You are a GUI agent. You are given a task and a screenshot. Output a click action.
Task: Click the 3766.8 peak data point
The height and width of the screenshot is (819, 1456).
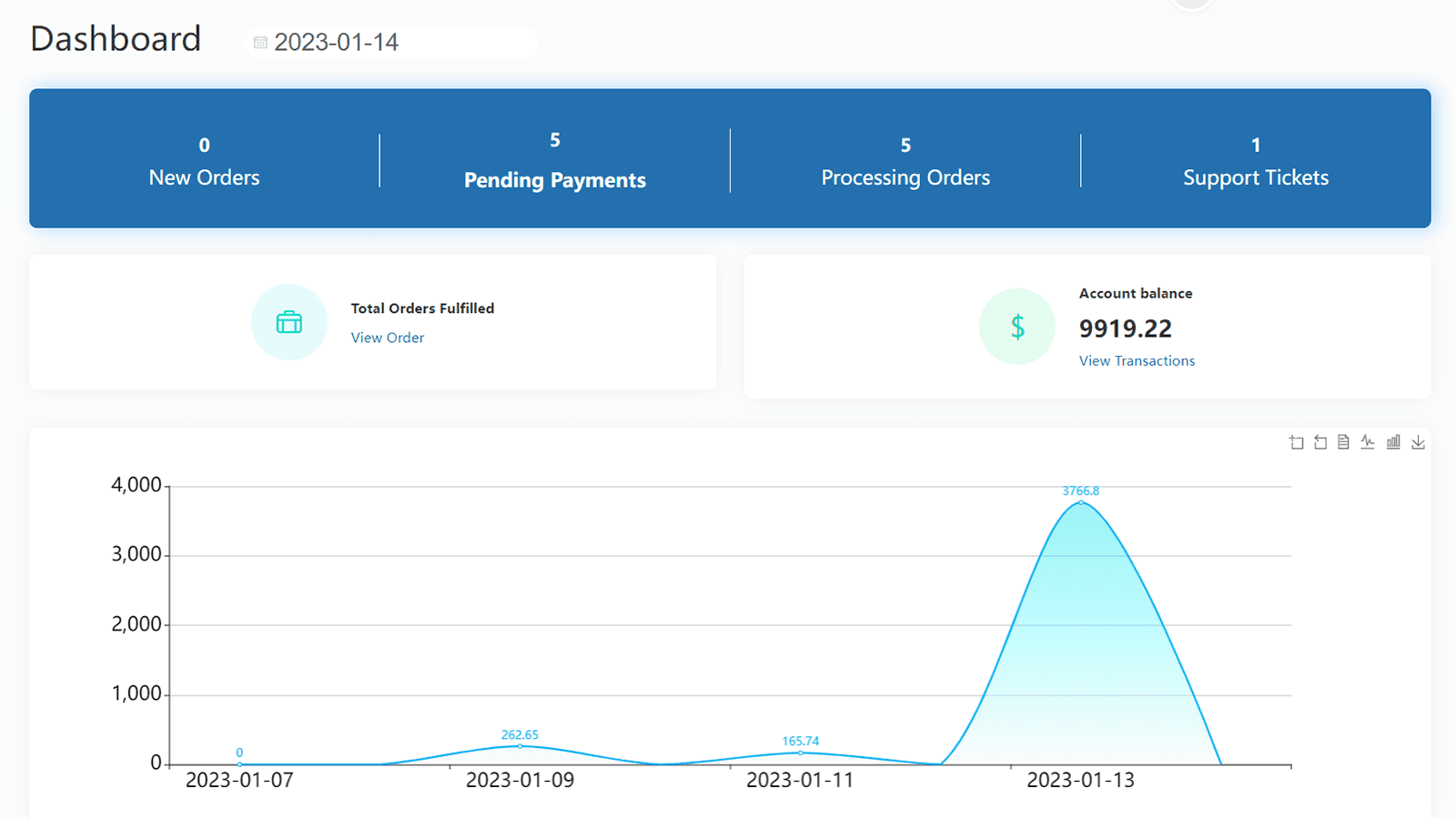coord(1081,502)
